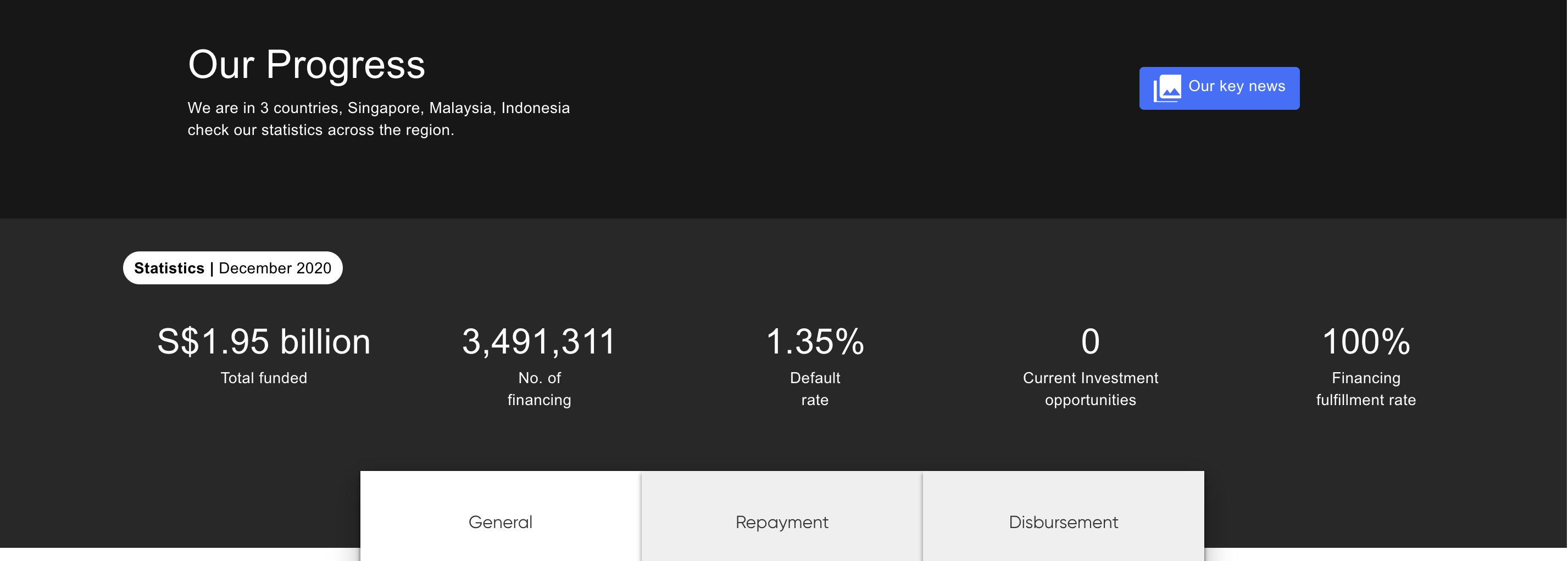
Task: Click the 100% fulfillment rate value
Action: [1366, 341]
